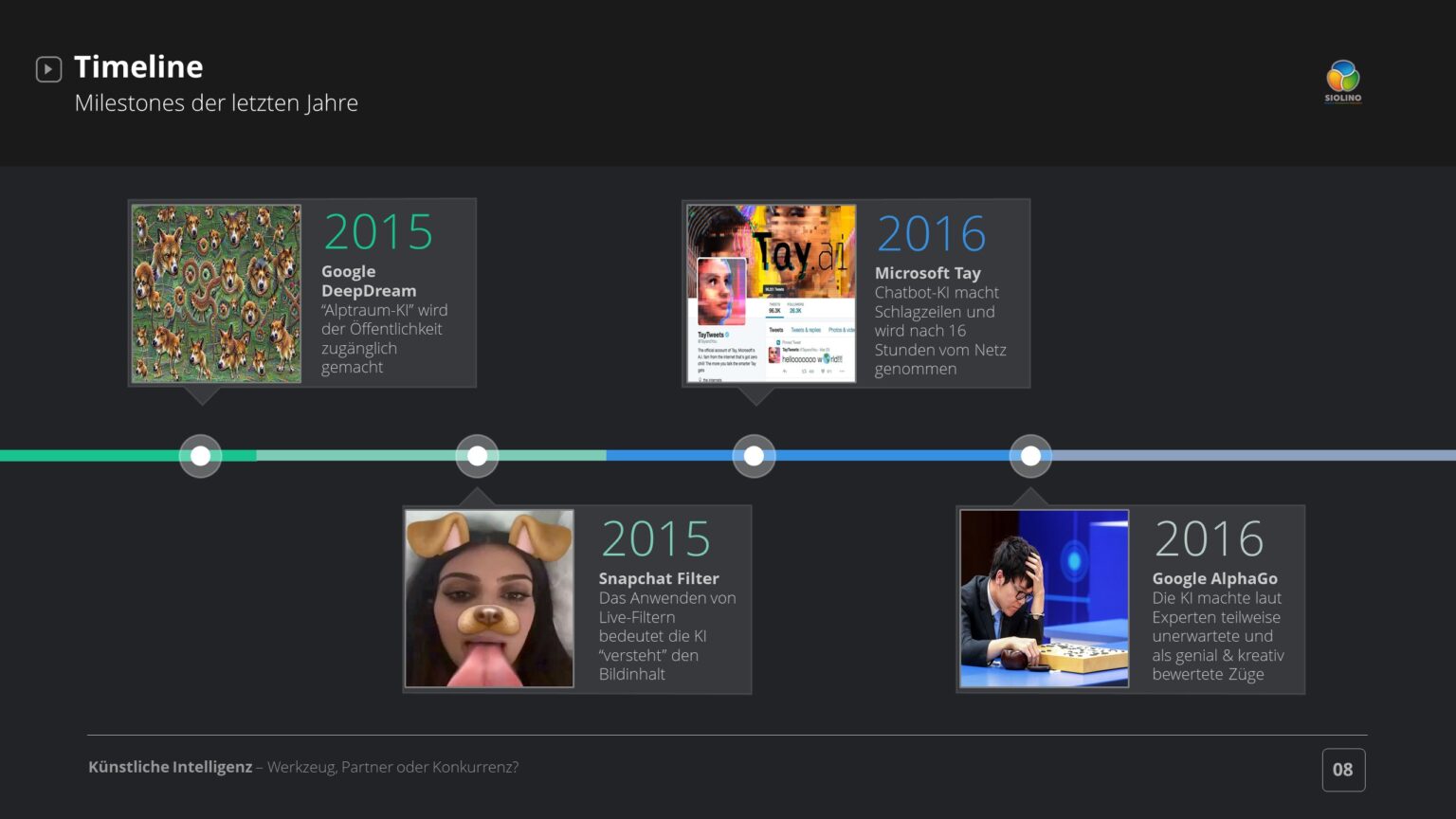Image resolution: width=1456 pixels, height=819 pixels.
Task: Select the third timeline marker for Microsoft Tay
Action: tap(755, 456)
